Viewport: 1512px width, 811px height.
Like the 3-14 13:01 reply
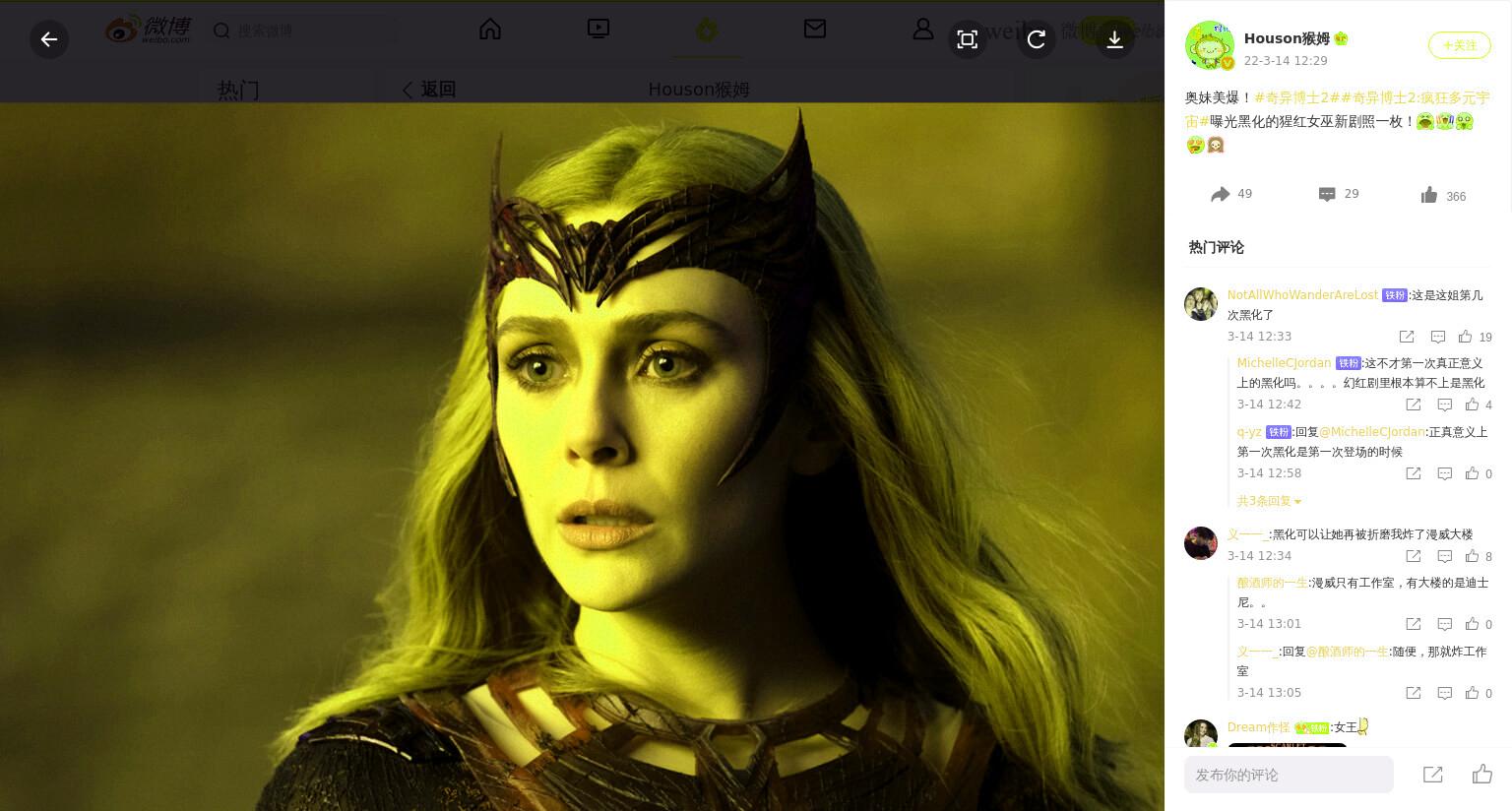[x=1479, y=624]
